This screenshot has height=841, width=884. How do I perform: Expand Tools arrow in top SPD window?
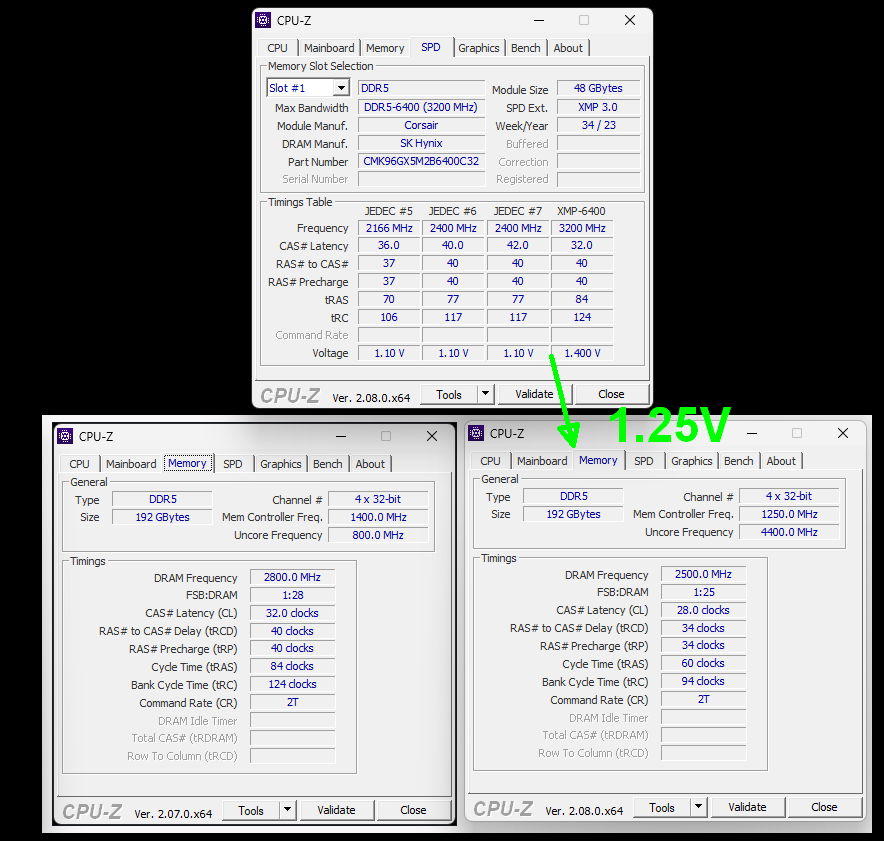(485, 394)
